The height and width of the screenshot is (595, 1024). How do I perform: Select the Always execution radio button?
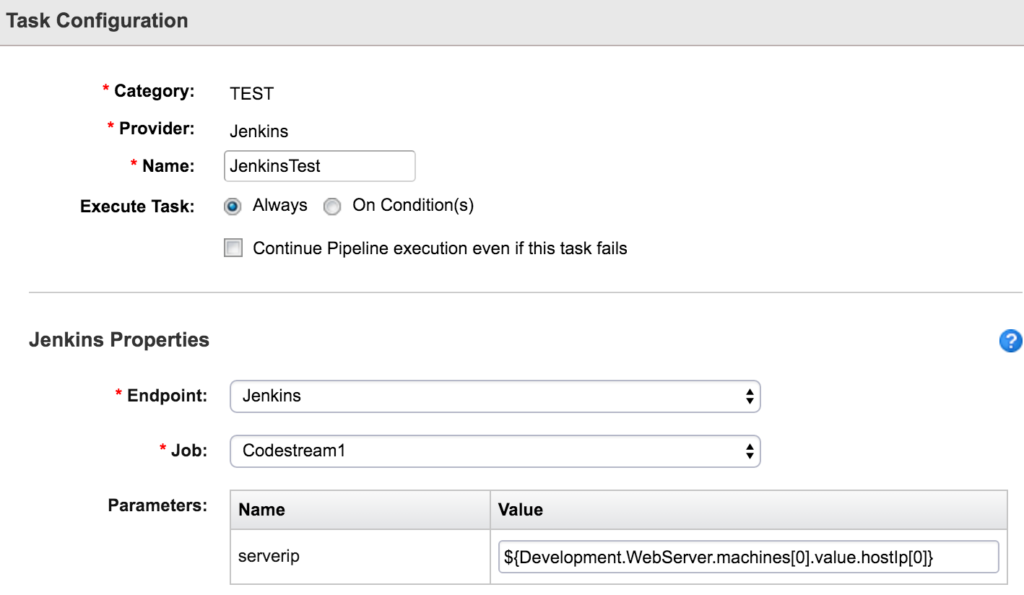[x=231, y=206]
